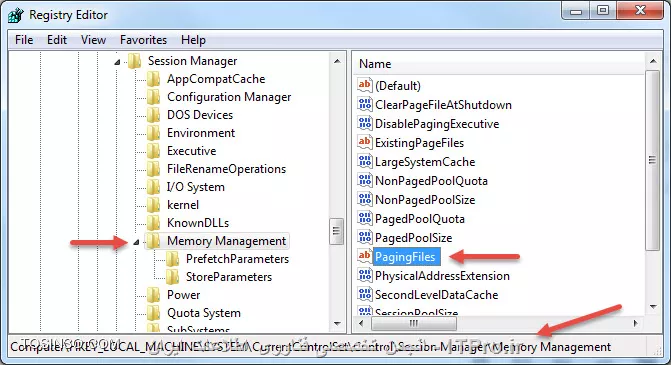Select the SecondLevelDataCache value icon
Screen dimensions: 671x365
tap(365, 294)
